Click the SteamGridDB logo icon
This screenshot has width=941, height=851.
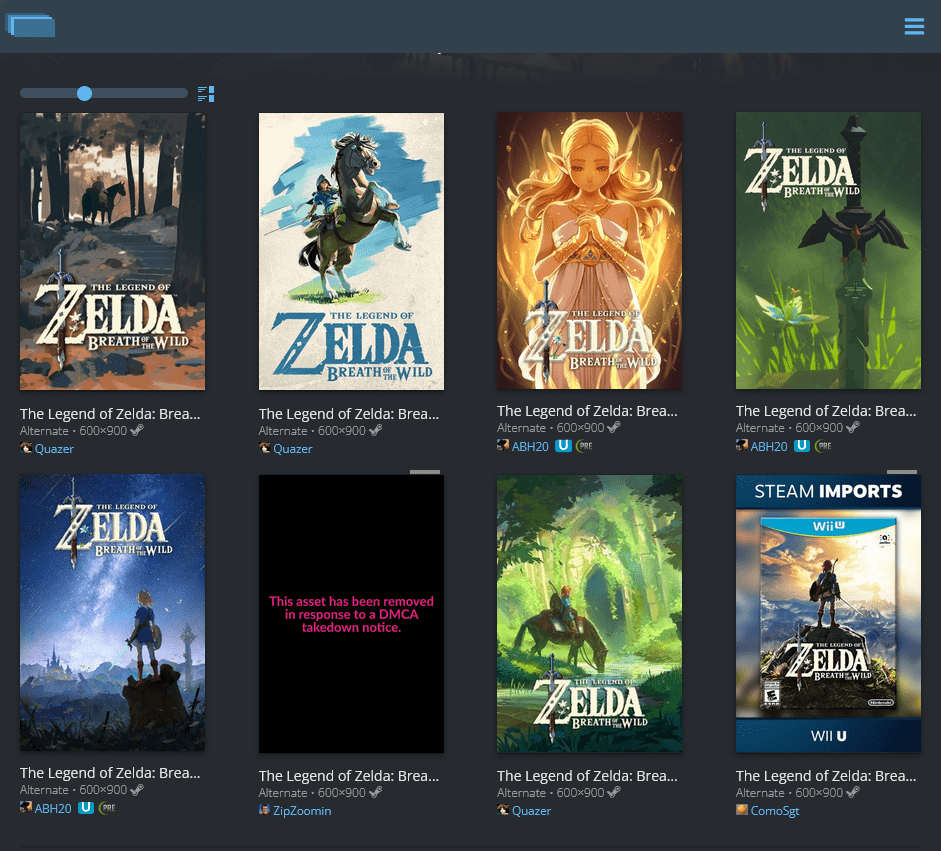(x=31, y=25)
